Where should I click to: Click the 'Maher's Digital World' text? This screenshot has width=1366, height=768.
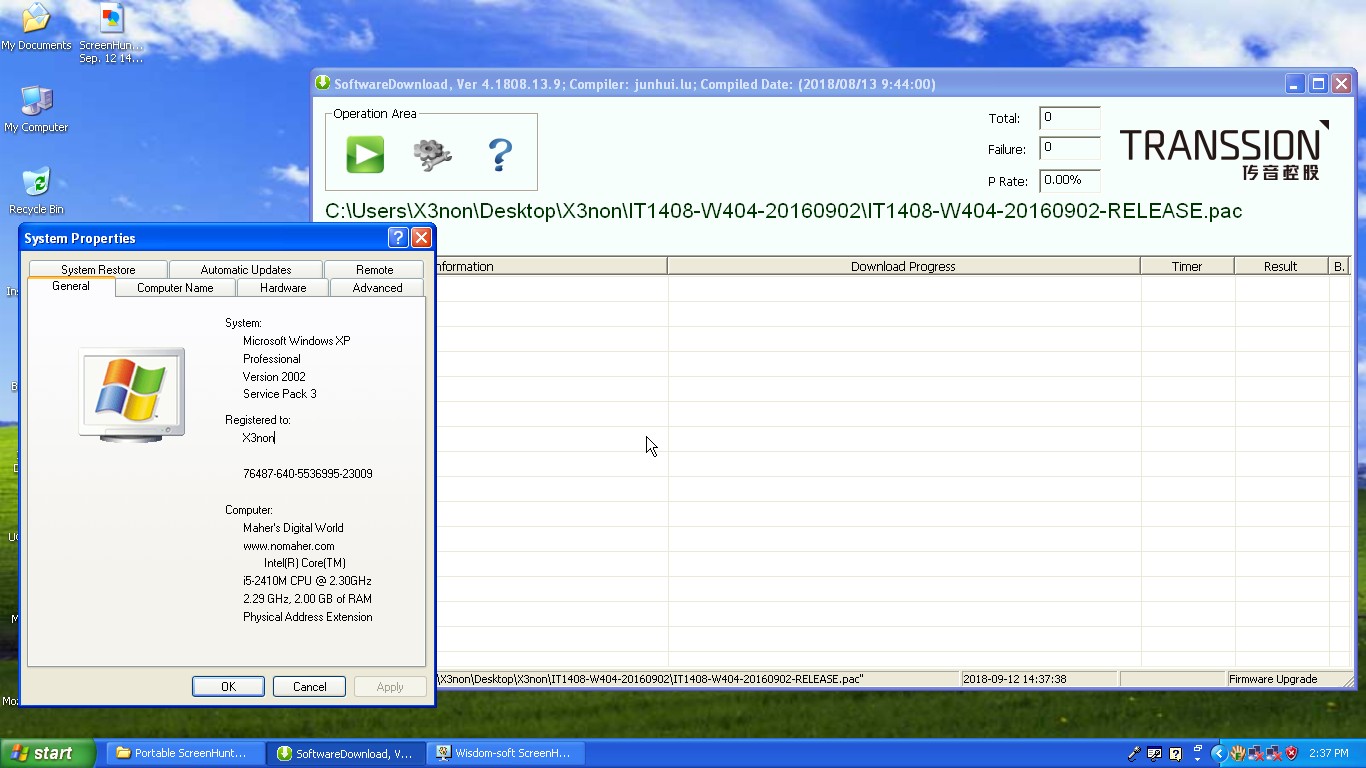tap(293, 528)
